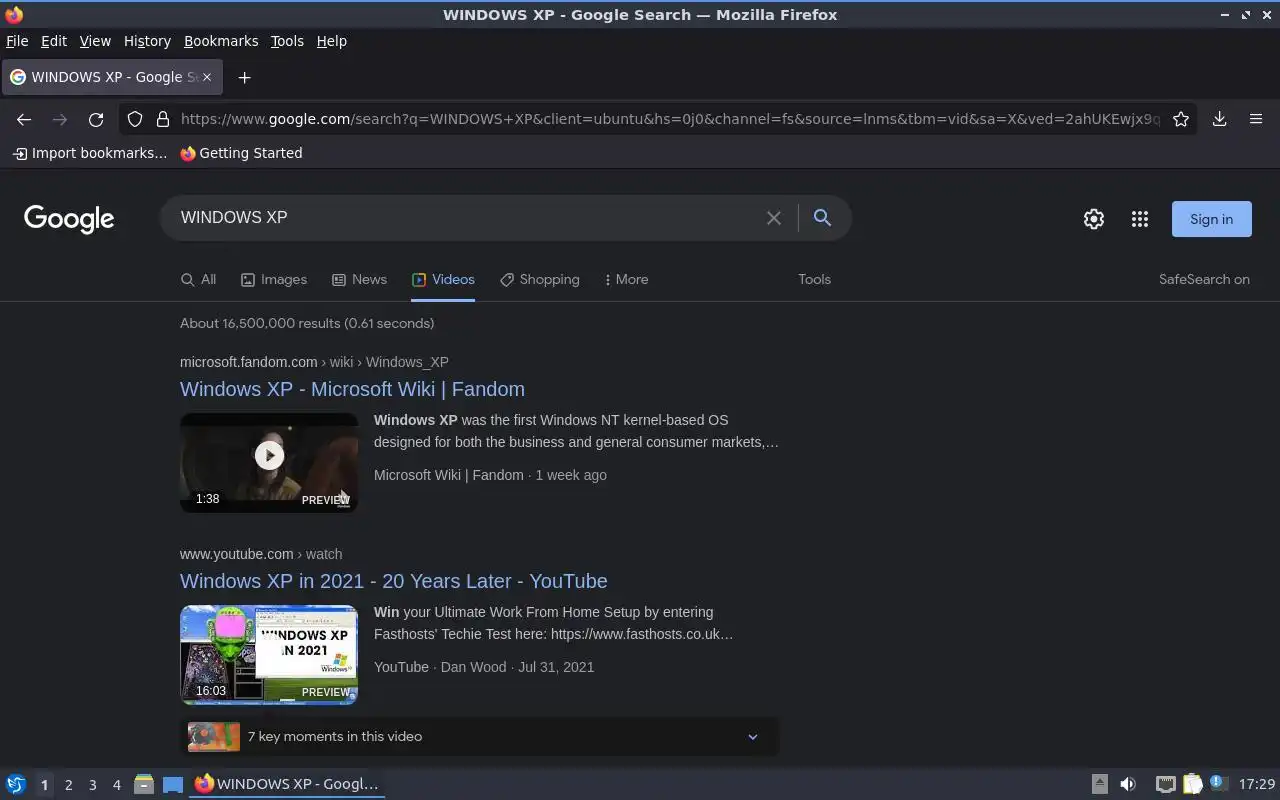Screen dimensions: 1280x800
Task: Open the Edit menu
Action: coord(54,41)
